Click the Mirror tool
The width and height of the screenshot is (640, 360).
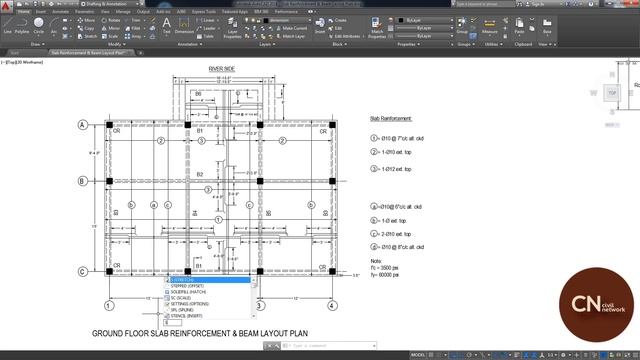[111, 28]
